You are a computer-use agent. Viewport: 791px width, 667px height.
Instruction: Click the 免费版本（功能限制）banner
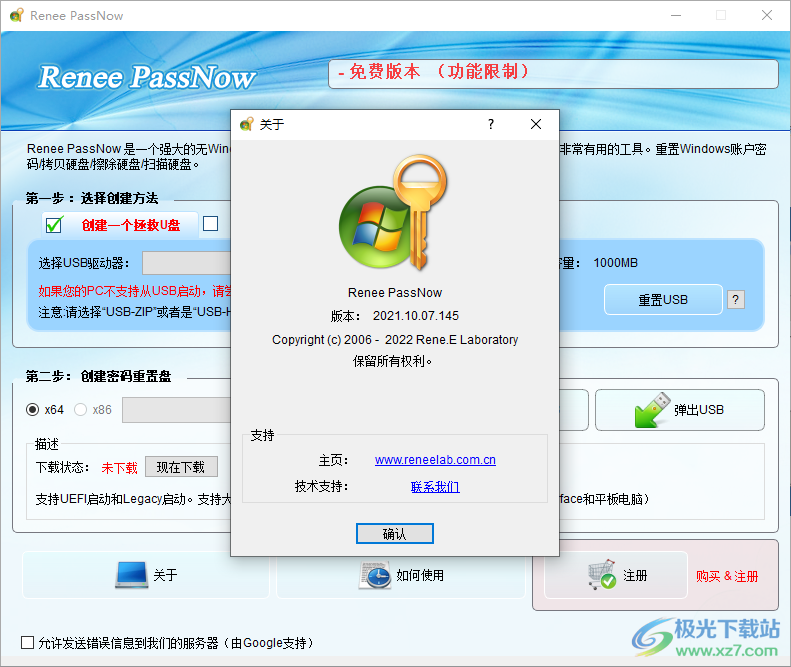point(553,74)
